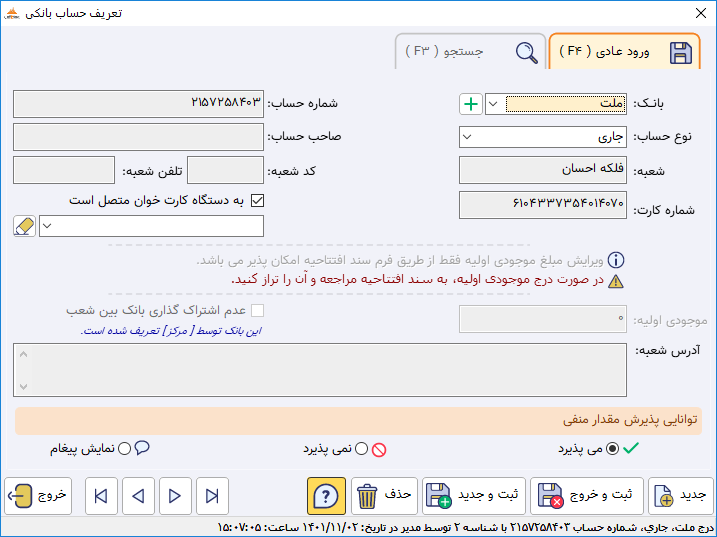
Task: Click the Branch Code (کد شعبه) field
Action: click(x=225, y=170)
